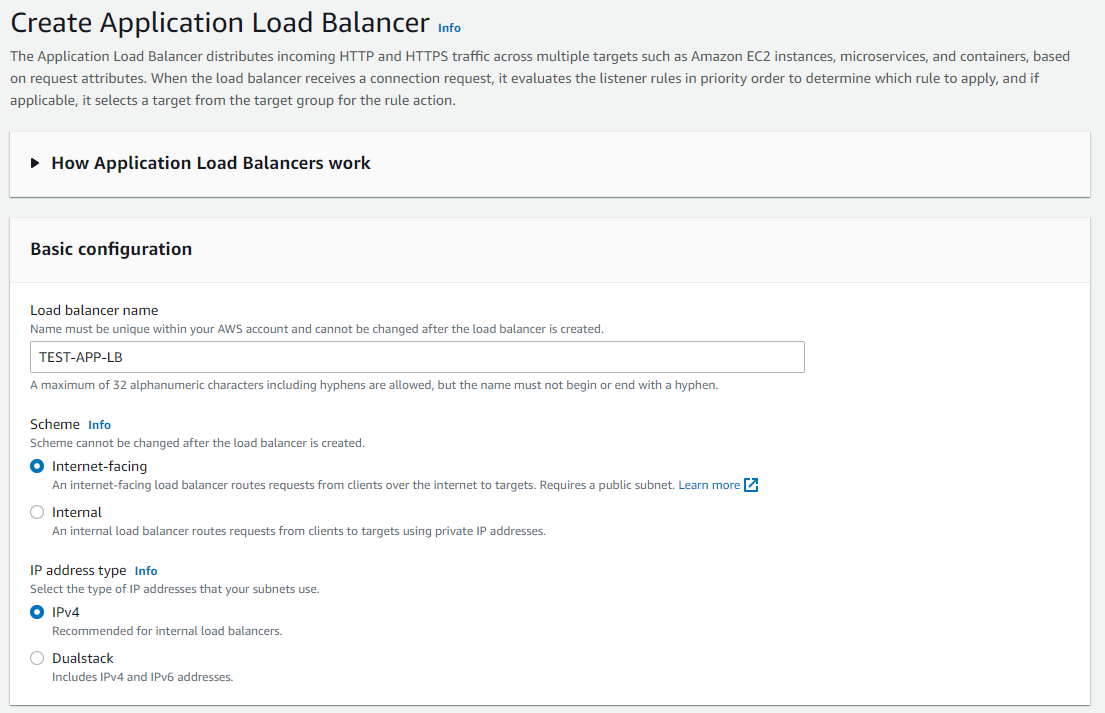Click the Basic configuration section heading
Screen dimensions: 1105x713
click(111, 249)
